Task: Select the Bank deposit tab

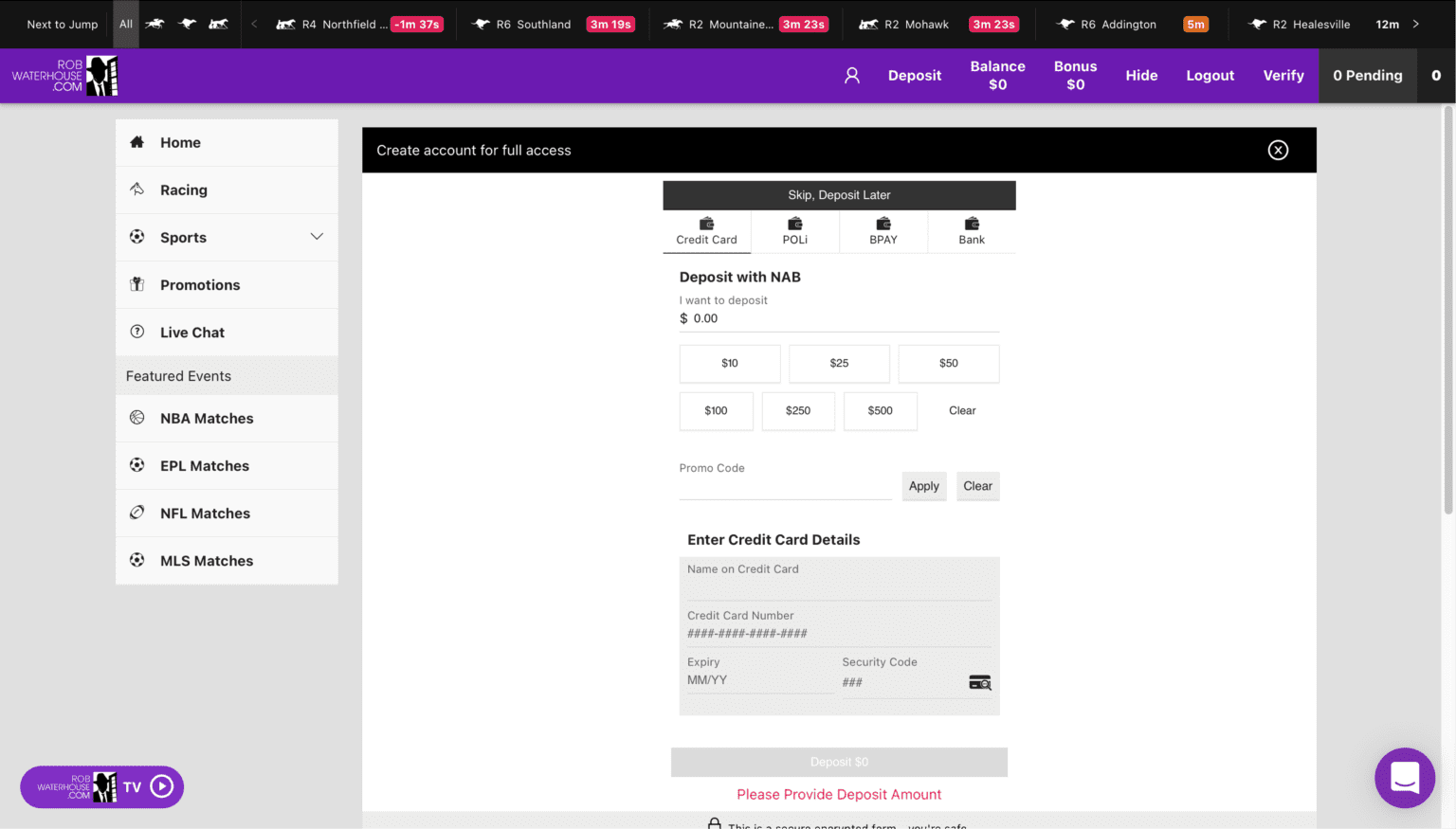Action: (x=972, y=231)
